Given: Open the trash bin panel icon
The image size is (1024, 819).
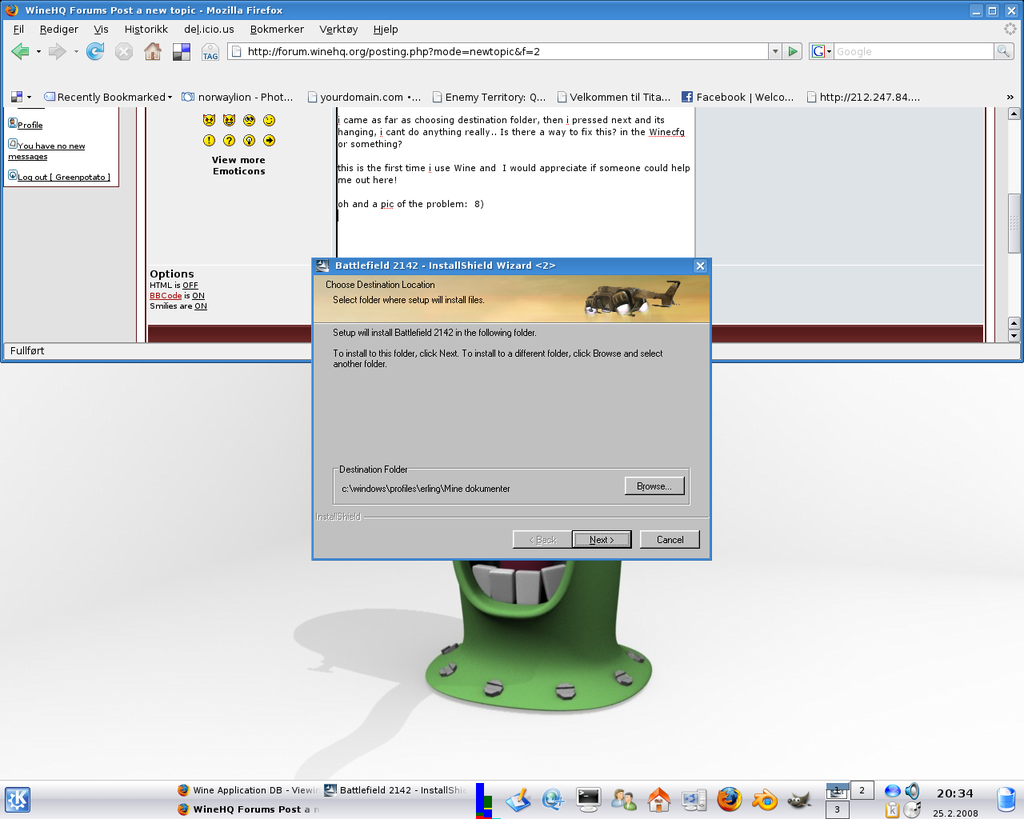Looking at the screenshot, I should click(x=1008, y=799).
